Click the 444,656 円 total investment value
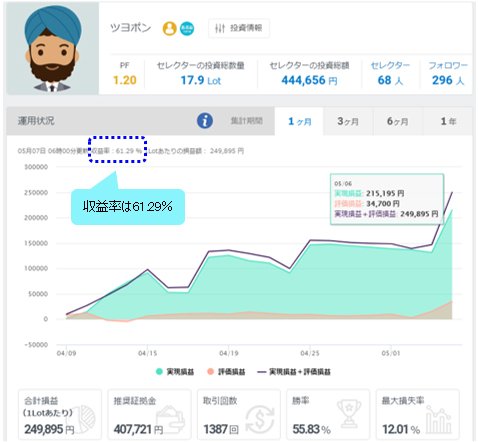Screen dimensions: 478x442 [309, 80]
